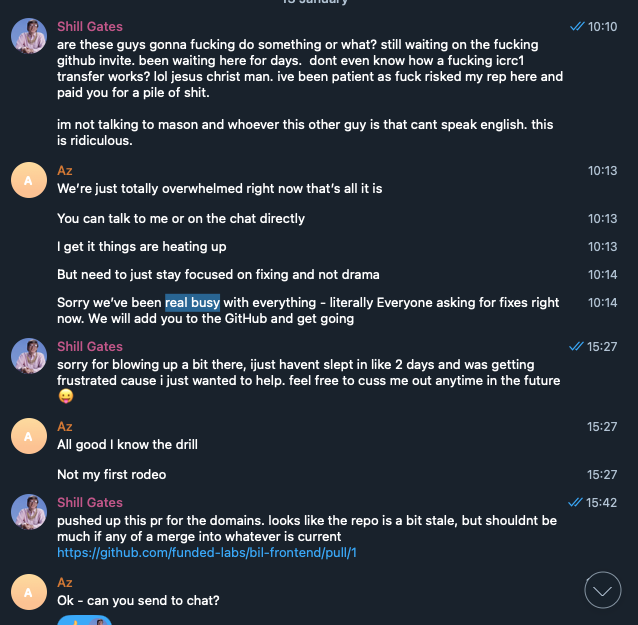The image size is (638, 625).
Task: Click Shill Gates avatar beside the apology message
Action: 28,356
